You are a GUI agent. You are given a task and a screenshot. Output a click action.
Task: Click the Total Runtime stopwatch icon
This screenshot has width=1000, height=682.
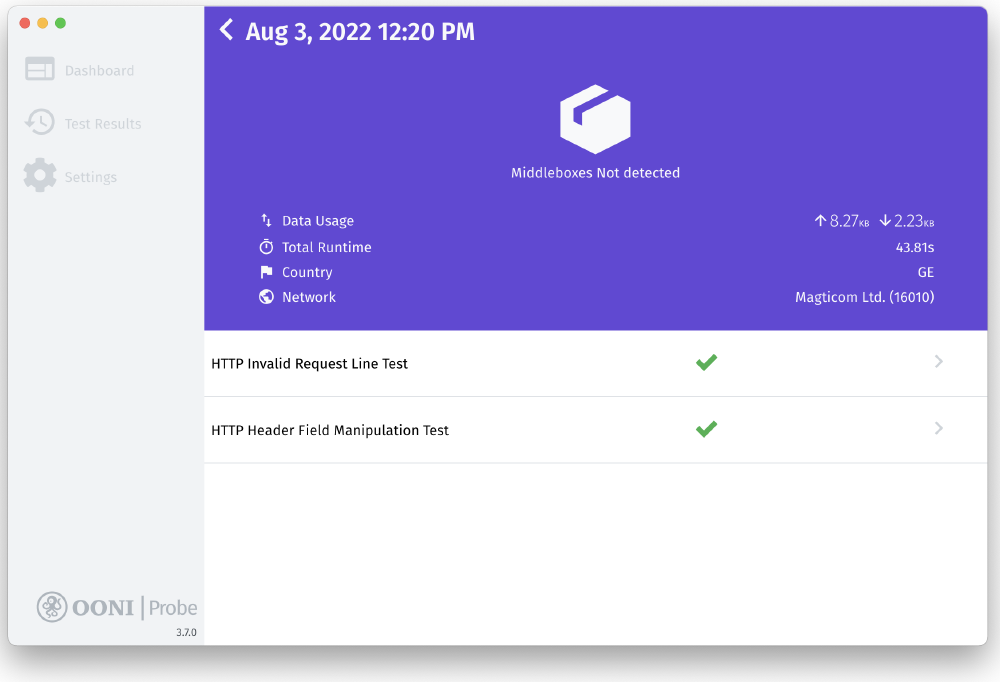click(x=266, y=246)
